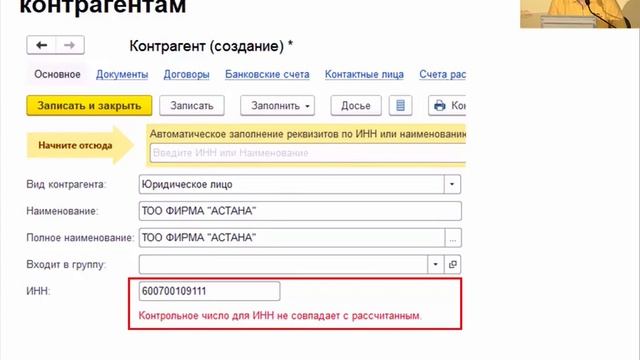The height and width of the screenshot is (360, 640).
Task: Open the Контактные лица tab
Action: [x=364, y=75]
